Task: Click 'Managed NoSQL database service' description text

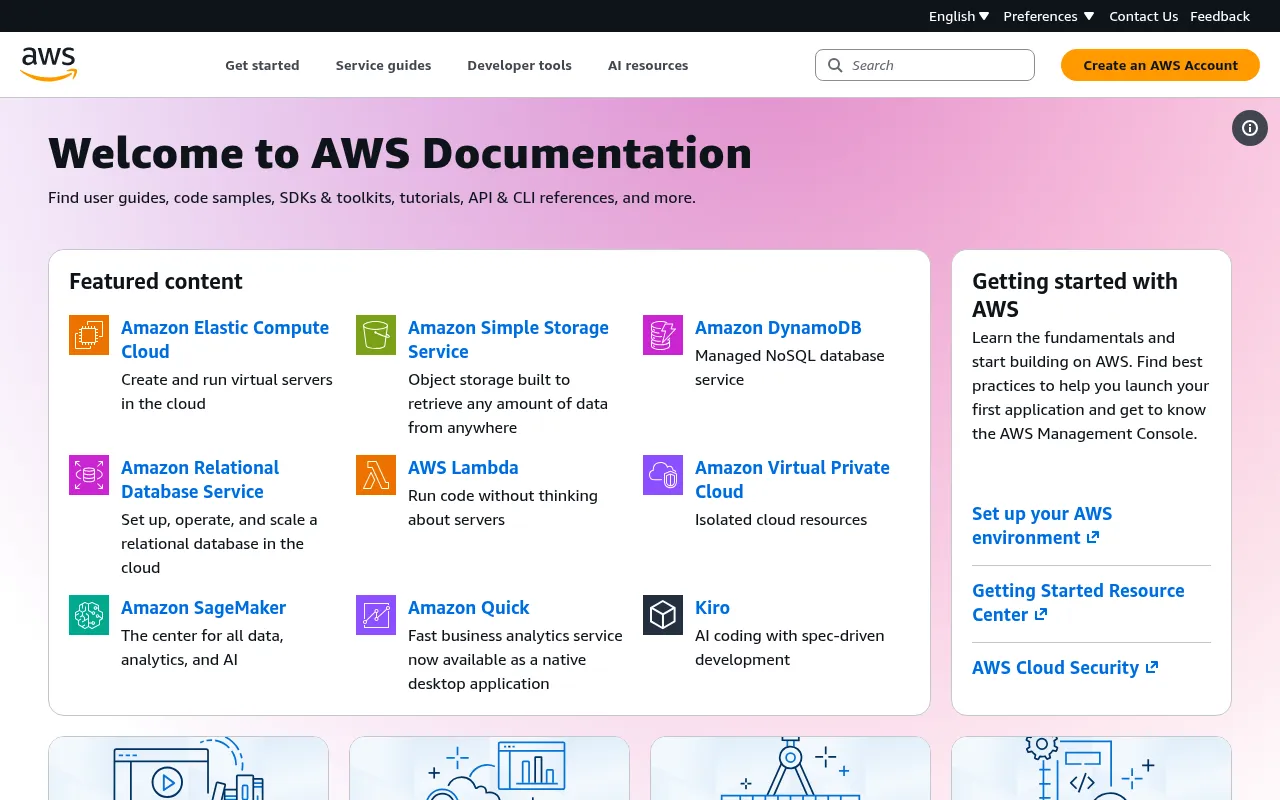Action: 790,367
